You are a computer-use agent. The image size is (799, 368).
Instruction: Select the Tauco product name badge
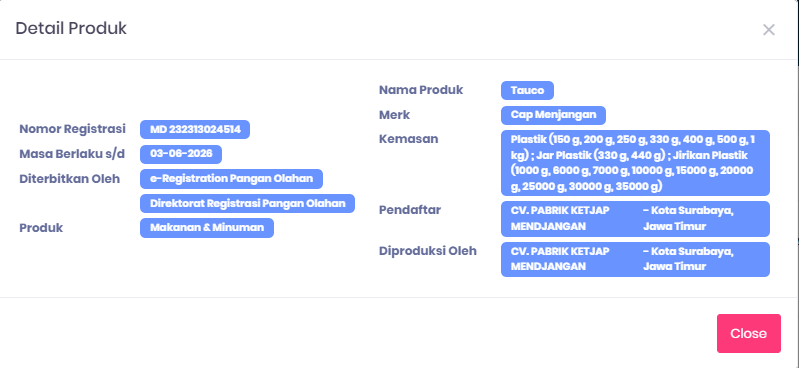[527, 91]
